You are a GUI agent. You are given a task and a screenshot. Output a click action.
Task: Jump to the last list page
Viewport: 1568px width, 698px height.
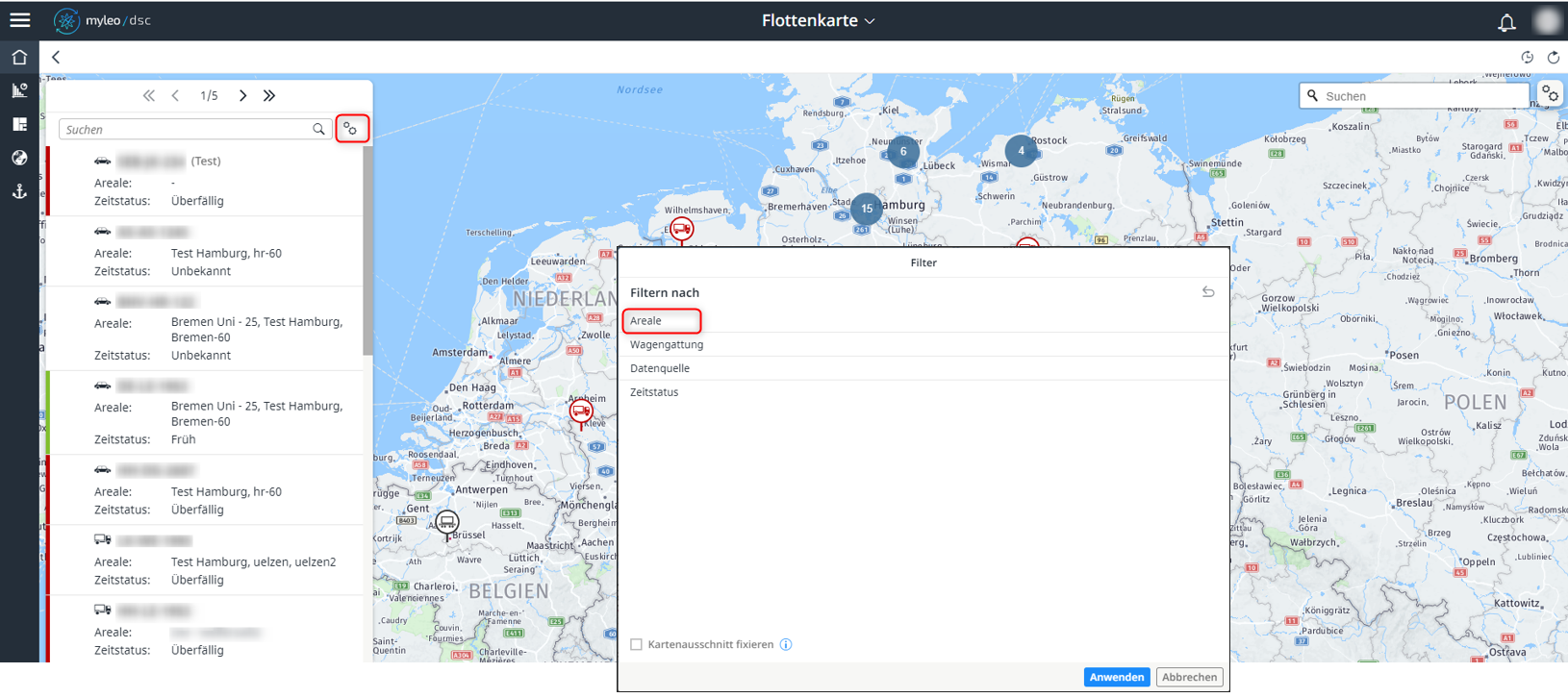[x=269, y=95]
